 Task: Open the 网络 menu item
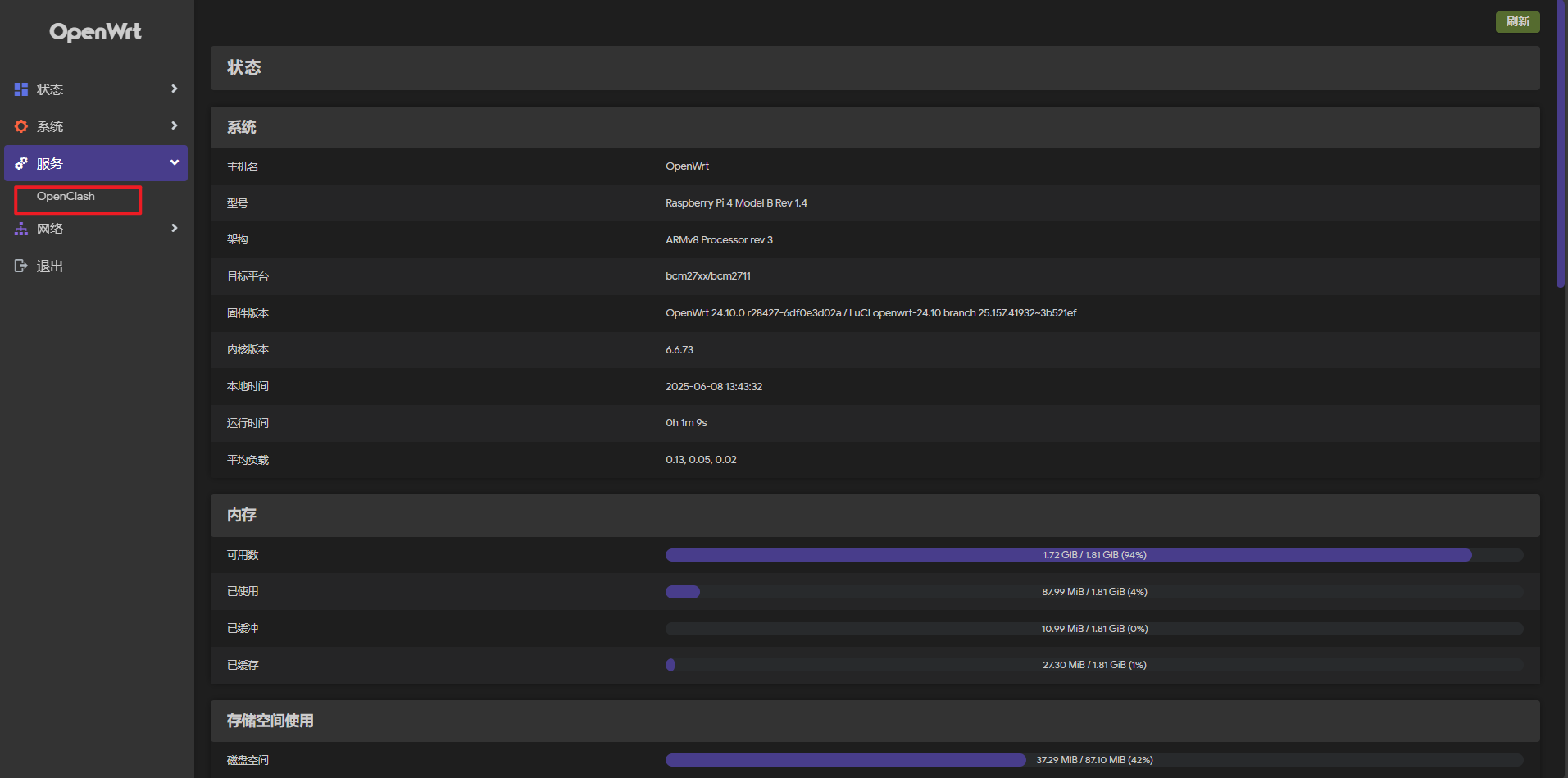click(x=50, y=229)
